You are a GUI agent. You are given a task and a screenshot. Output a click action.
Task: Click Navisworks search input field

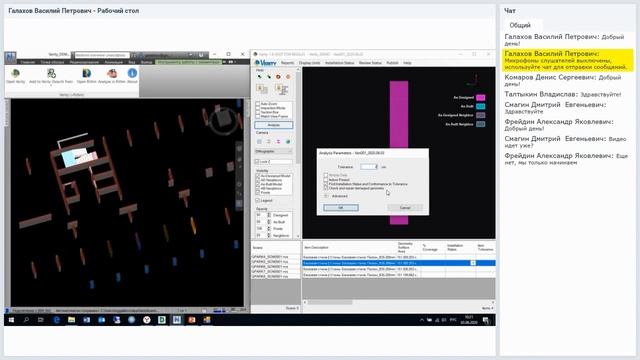coord(102,55)
